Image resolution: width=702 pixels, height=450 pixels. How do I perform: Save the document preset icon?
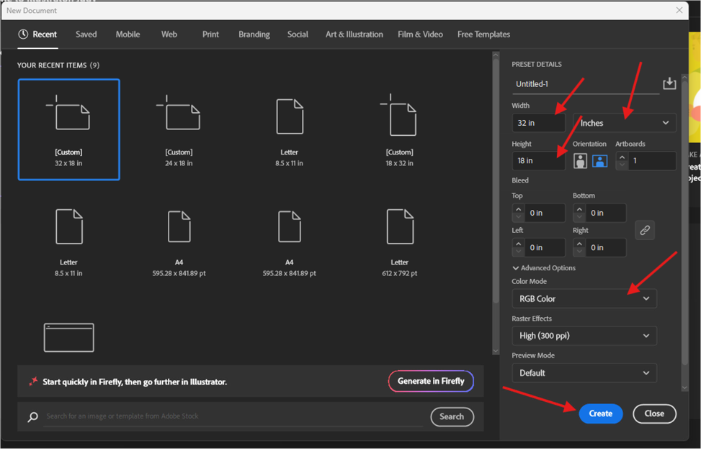(669, 83)
